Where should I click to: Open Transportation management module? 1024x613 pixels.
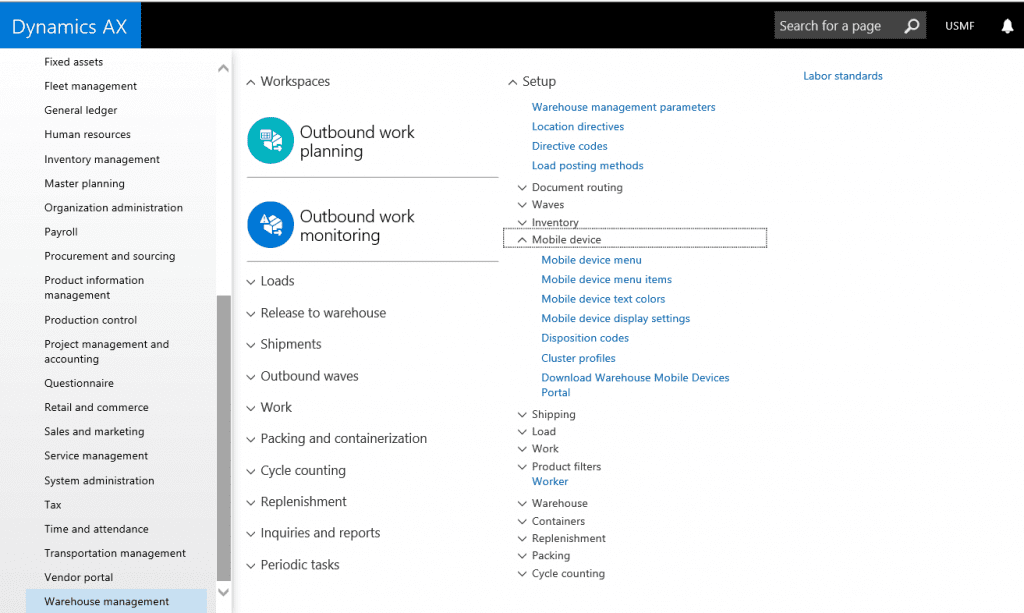[x=115, y=553]
